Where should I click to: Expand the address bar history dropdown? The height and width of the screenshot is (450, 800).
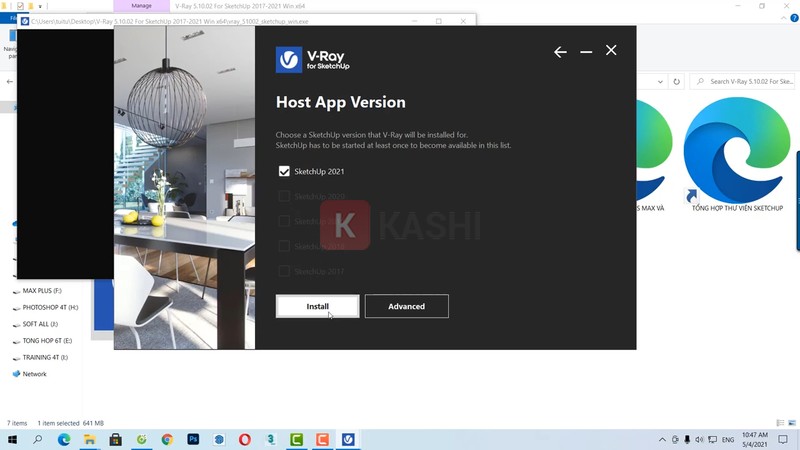tap(660, 82)
